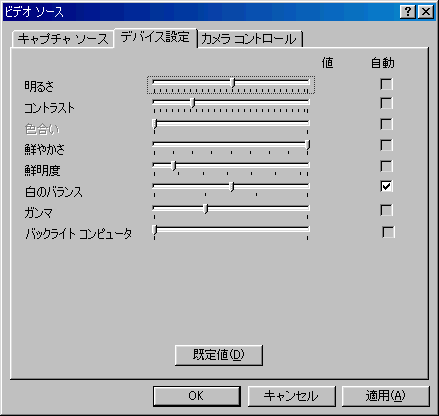Check the 鮮明度 auto box
The height and width of the screenshot is (416, 439).
coord(386,166)
